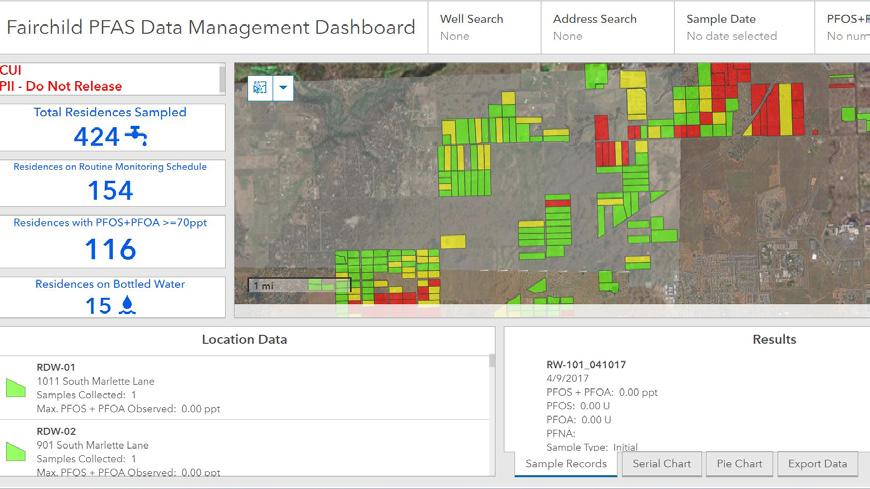This screenshot has width=870, height=489.
Task: Click the 1011 South Marlette Lane address
Action: tap(95, 381)
